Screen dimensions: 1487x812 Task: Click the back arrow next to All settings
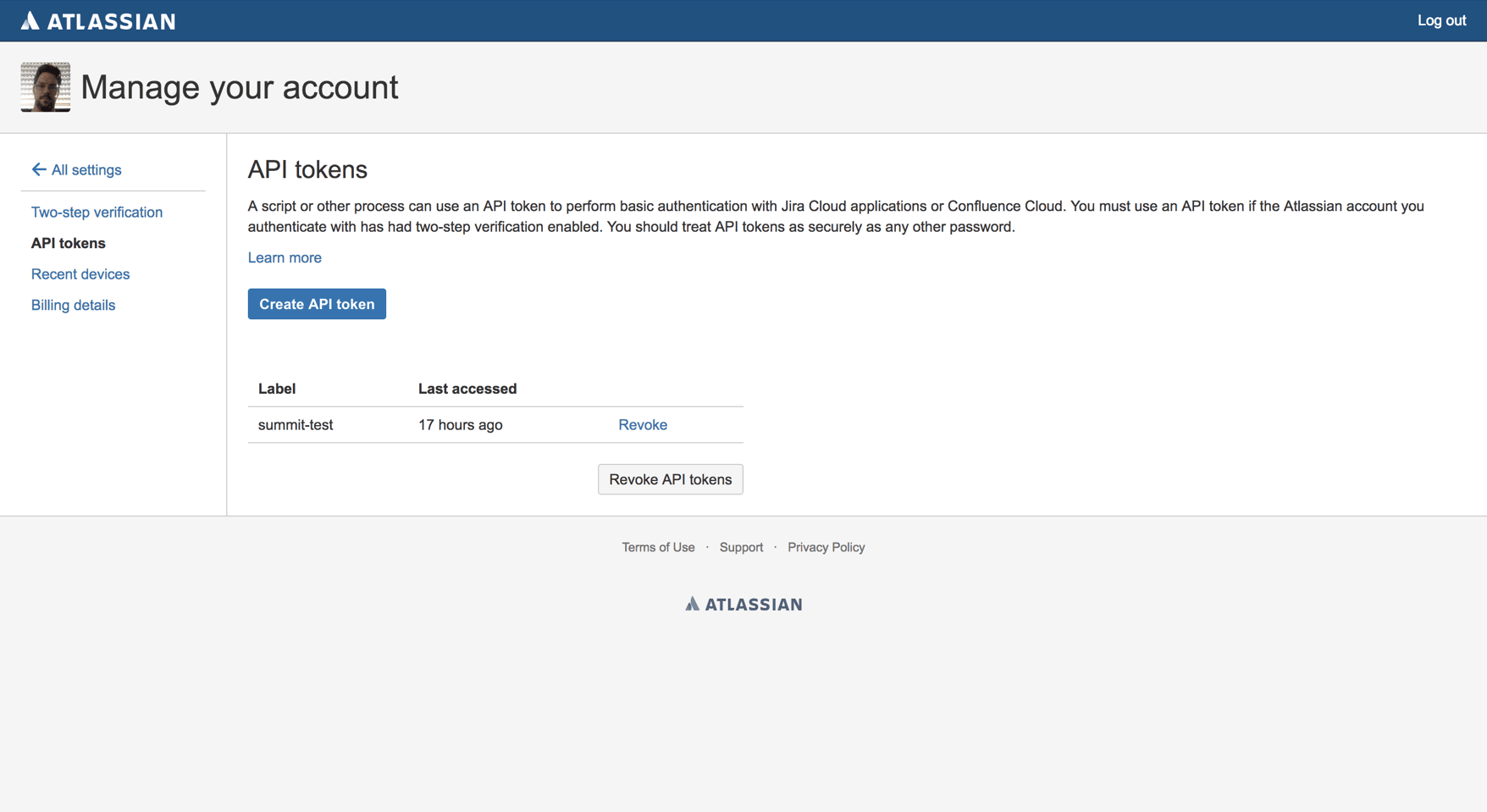pos(38,169)
